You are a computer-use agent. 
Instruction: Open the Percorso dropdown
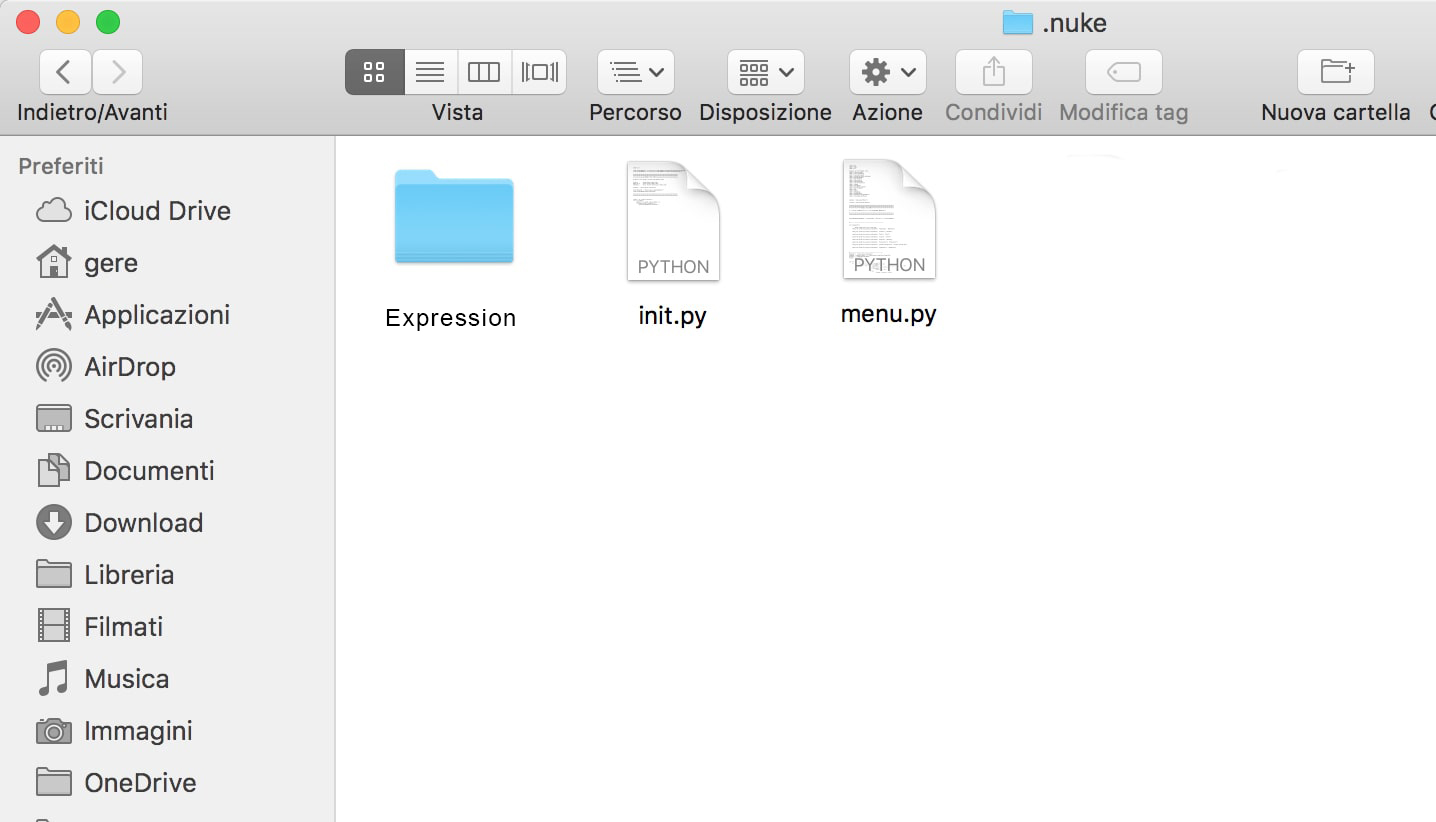(635, 71)
